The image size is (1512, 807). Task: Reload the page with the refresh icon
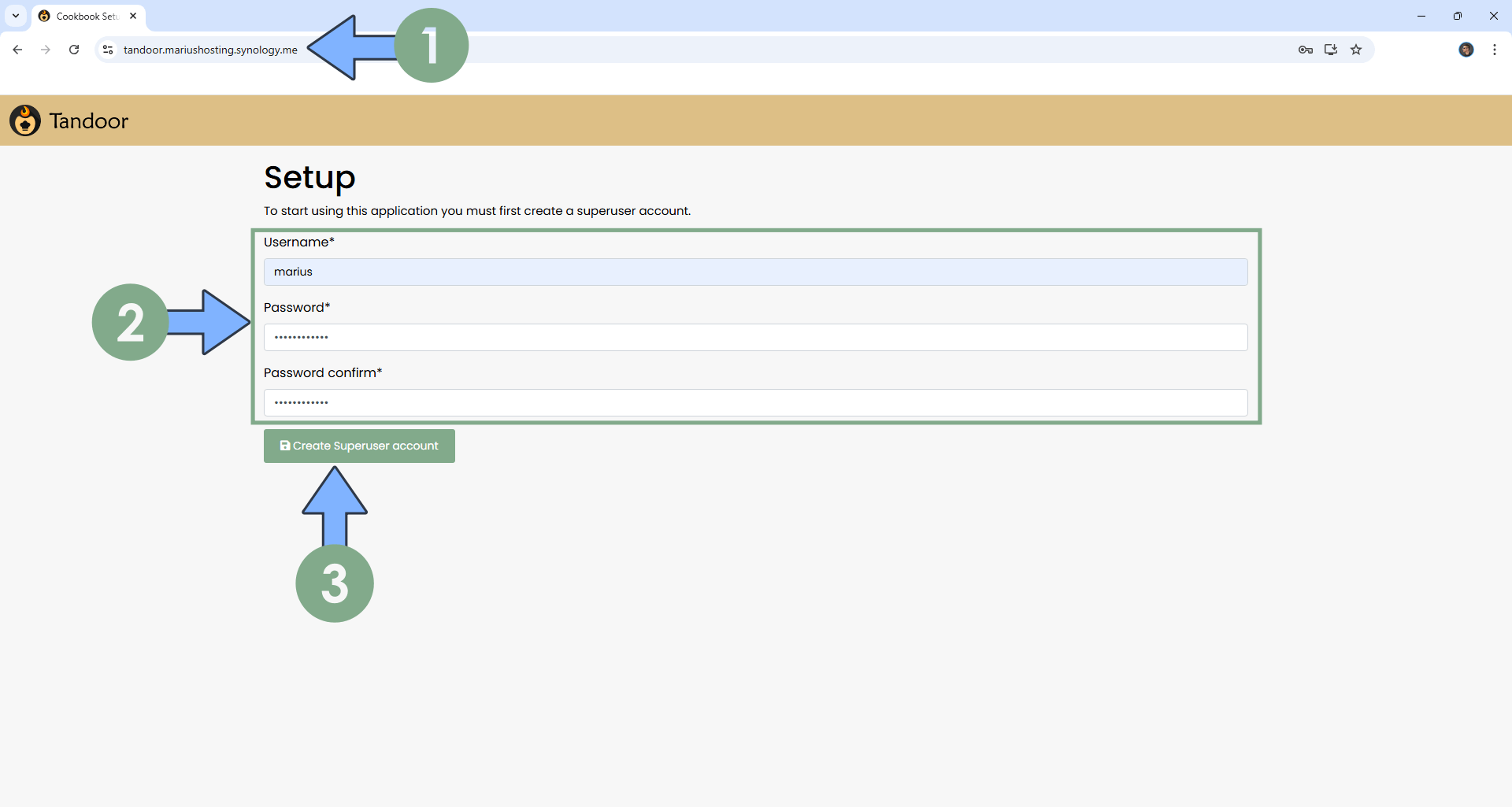point(74,50)
